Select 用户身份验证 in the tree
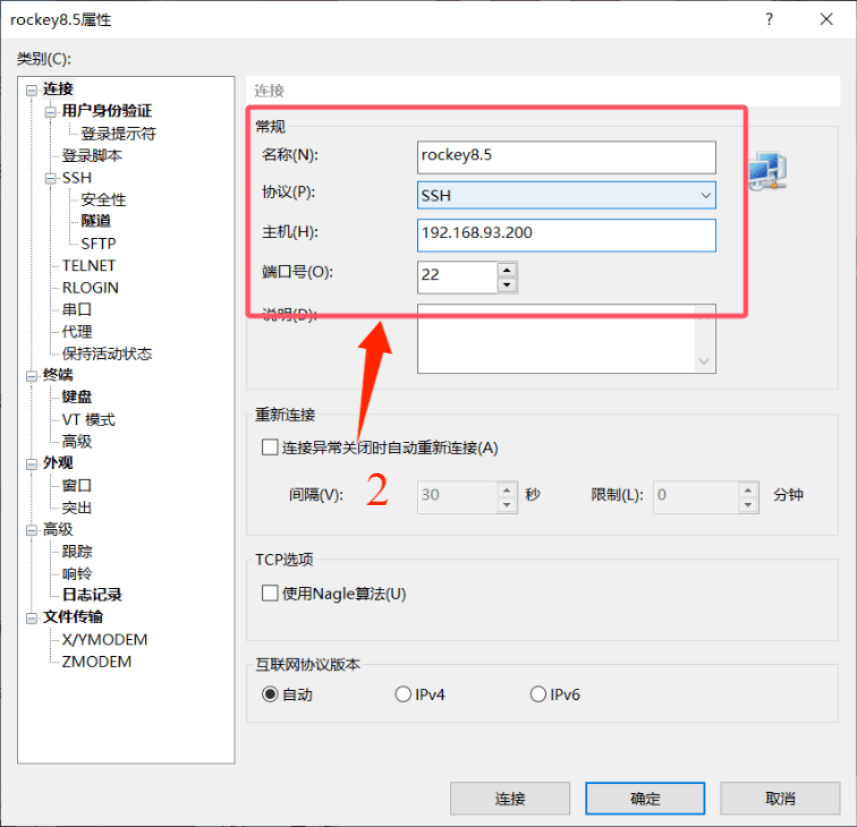The width and height of the screenshot is (857, 827). pos(107,111)
